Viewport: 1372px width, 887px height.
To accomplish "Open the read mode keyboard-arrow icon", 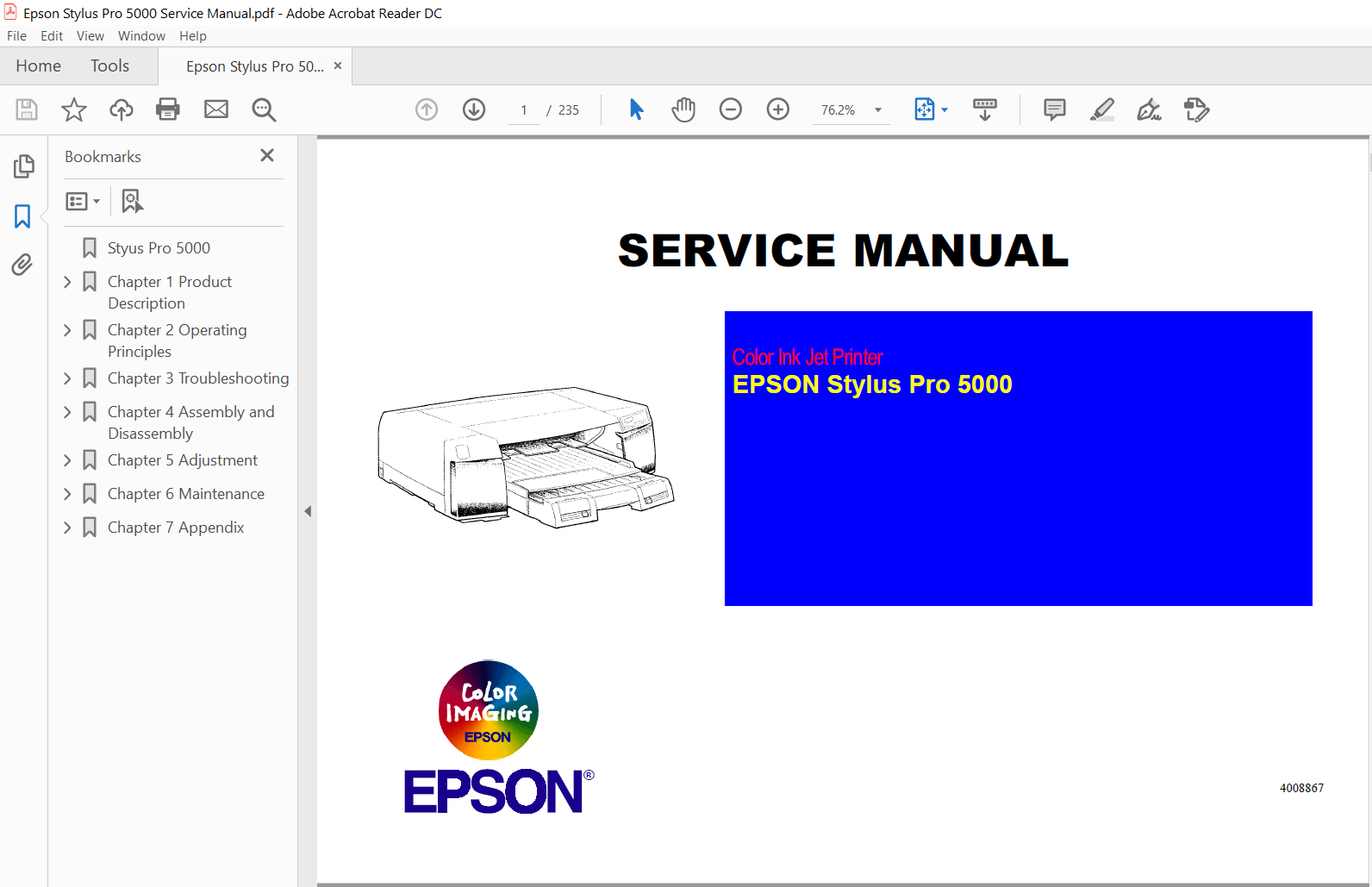I will coord(985,109).
